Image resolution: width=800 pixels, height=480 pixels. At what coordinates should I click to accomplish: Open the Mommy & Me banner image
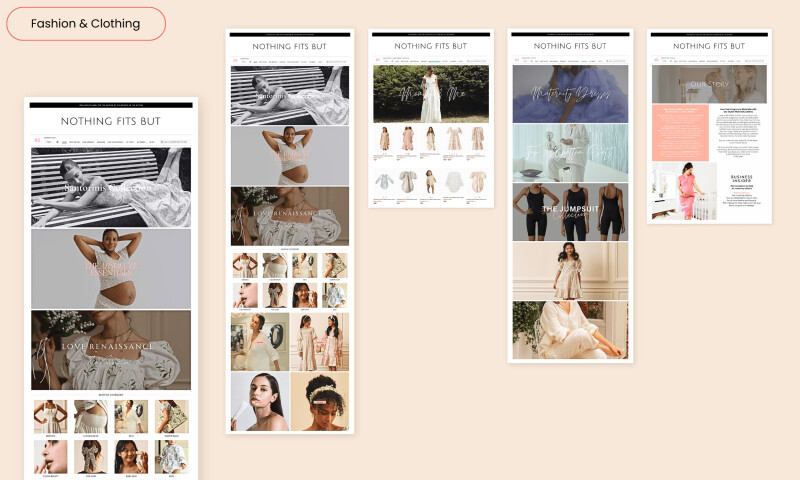coord(431,94)
